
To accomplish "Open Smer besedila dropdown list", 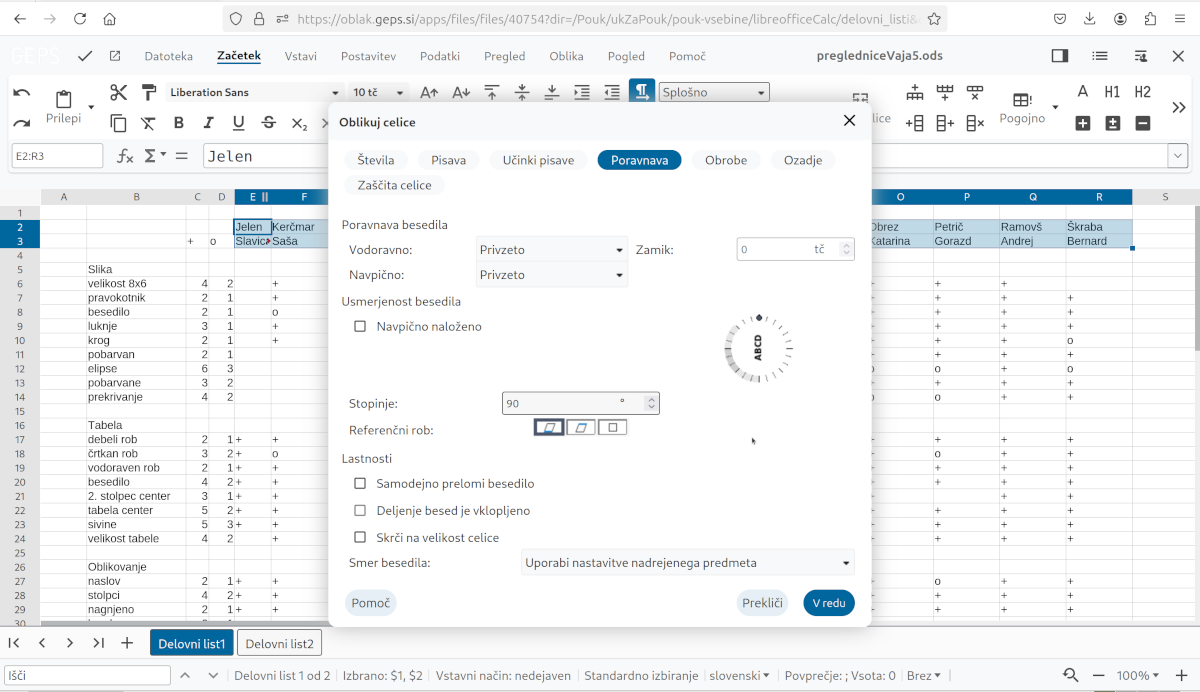I will (688, 563).
